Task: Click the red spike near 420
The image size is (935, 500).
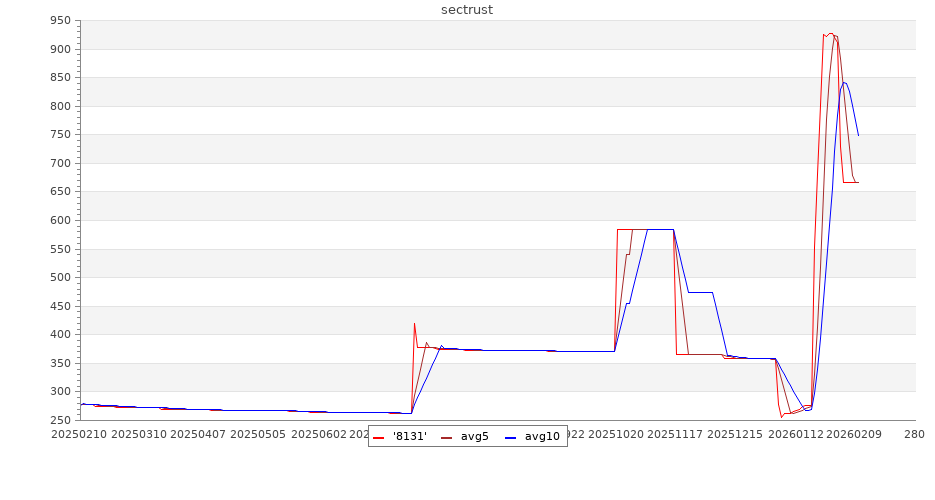Action: pos(414,323)
